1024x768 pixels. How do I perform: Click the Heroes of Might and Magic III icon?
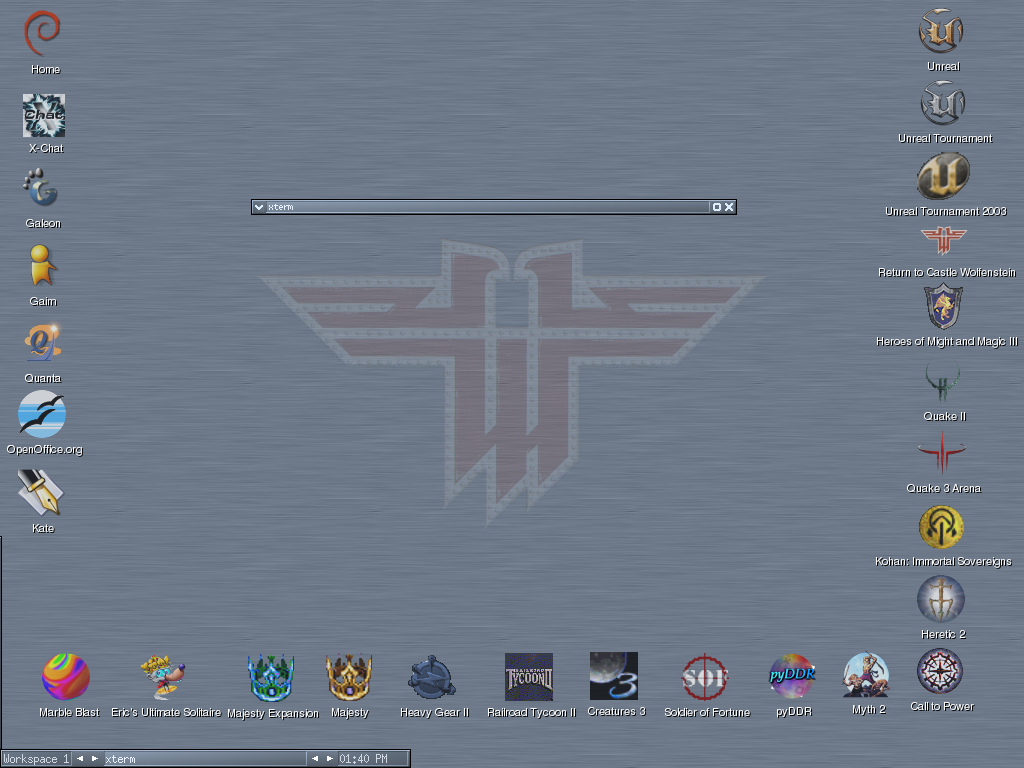[x=943, y=306]
